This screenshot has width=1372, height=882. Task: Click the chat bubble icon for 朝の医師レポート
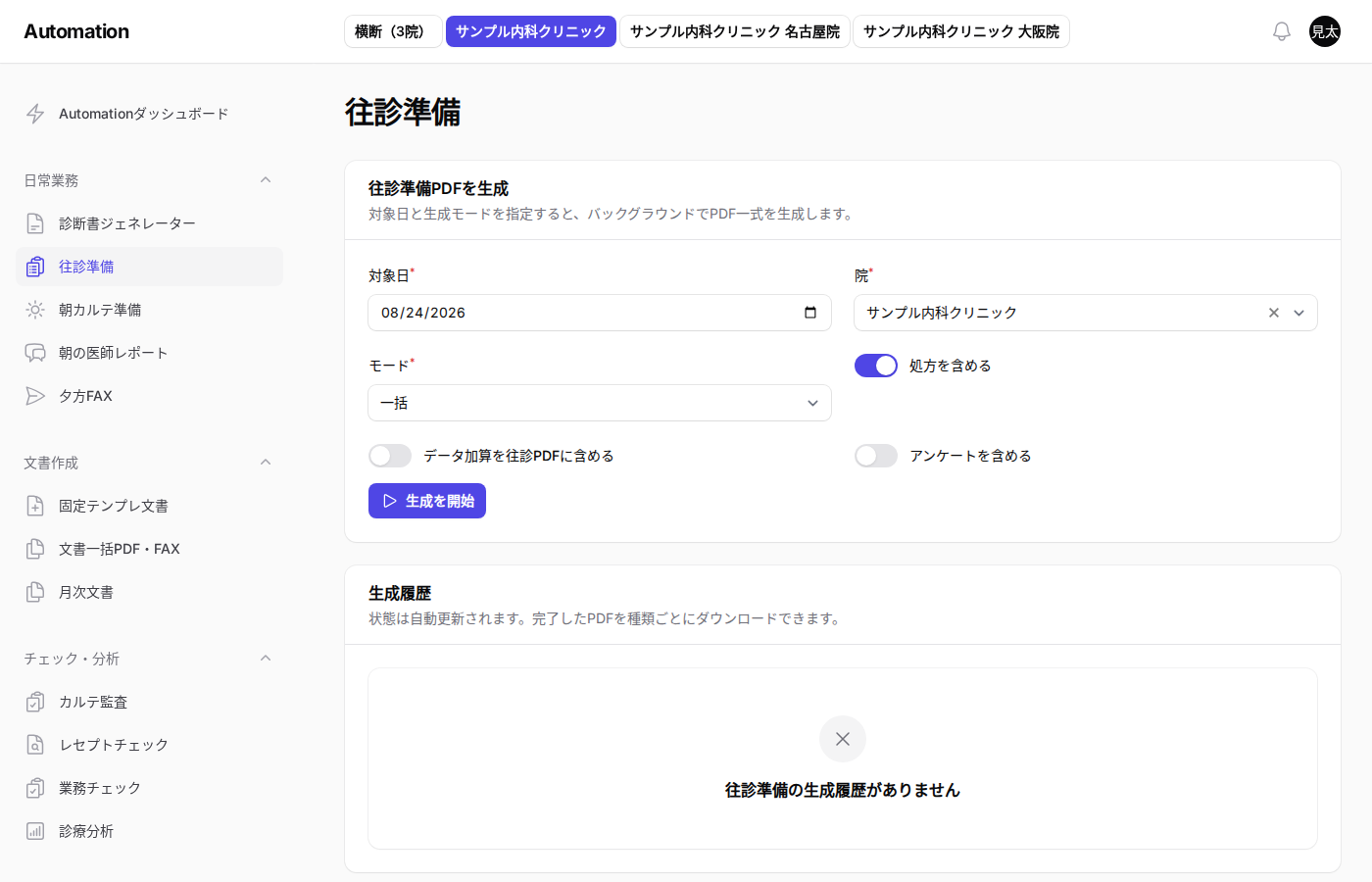[35, 353]
